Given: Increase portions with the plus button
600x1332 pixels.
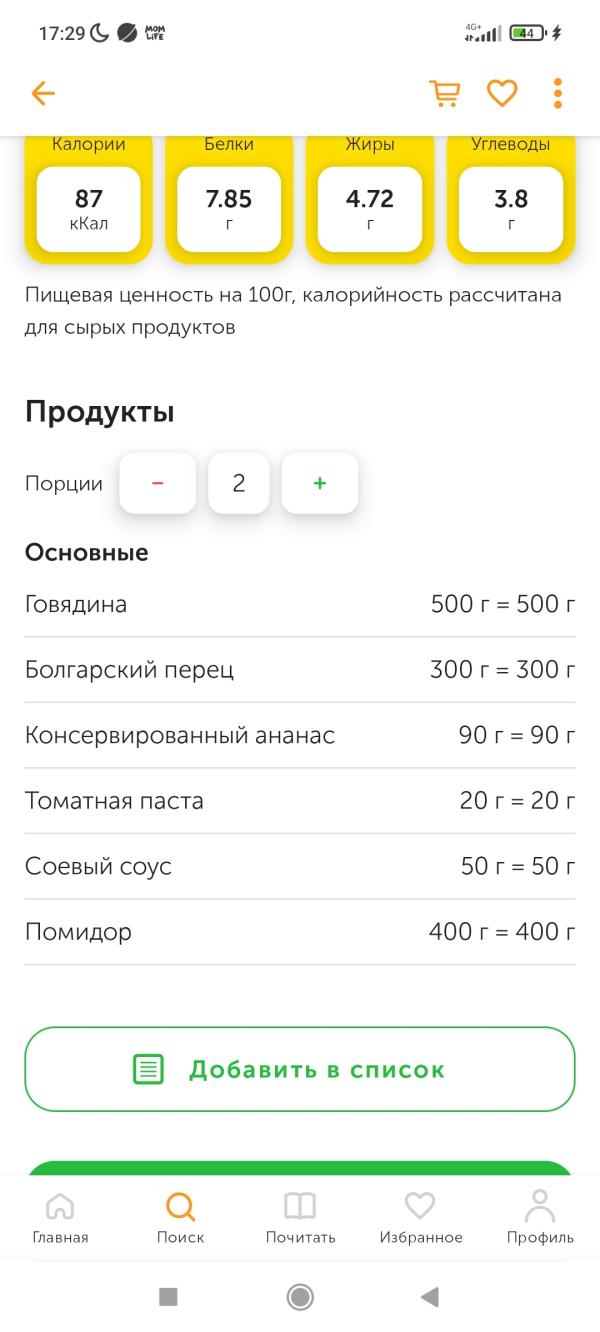Looking at the screenshot, I should coord(320,483).
